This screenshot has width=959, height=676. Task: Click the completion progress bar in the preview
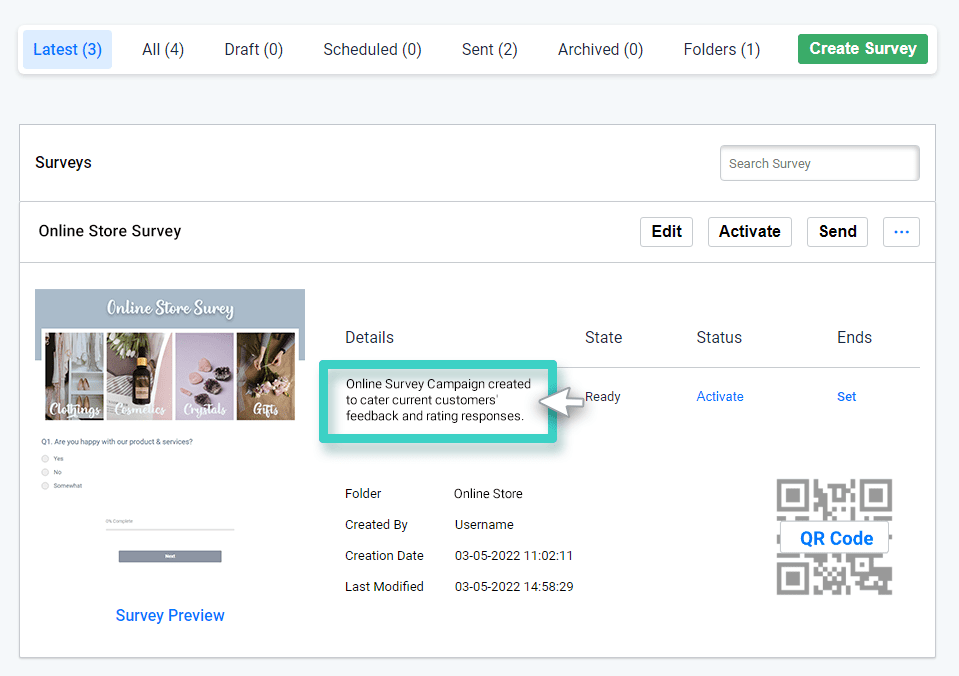point(169,528)
